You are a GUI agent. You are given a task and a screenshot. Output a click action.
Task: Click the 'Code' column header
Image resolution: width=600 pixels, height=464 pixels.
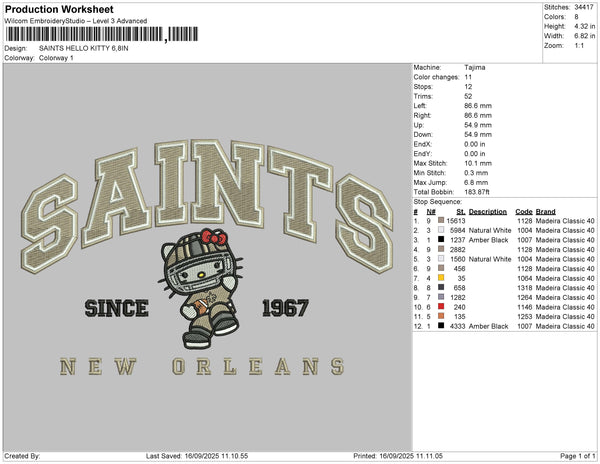pos(524,212)
